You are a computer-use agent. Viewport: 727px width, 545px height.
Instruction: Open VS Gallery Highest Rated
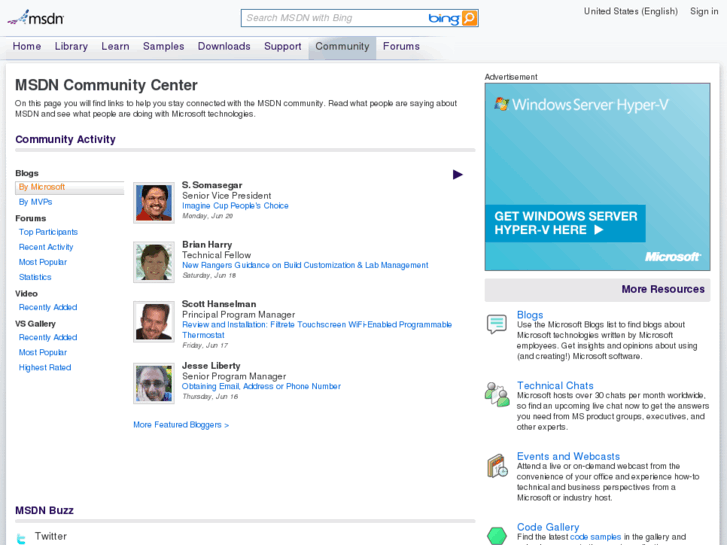[45, 367]
